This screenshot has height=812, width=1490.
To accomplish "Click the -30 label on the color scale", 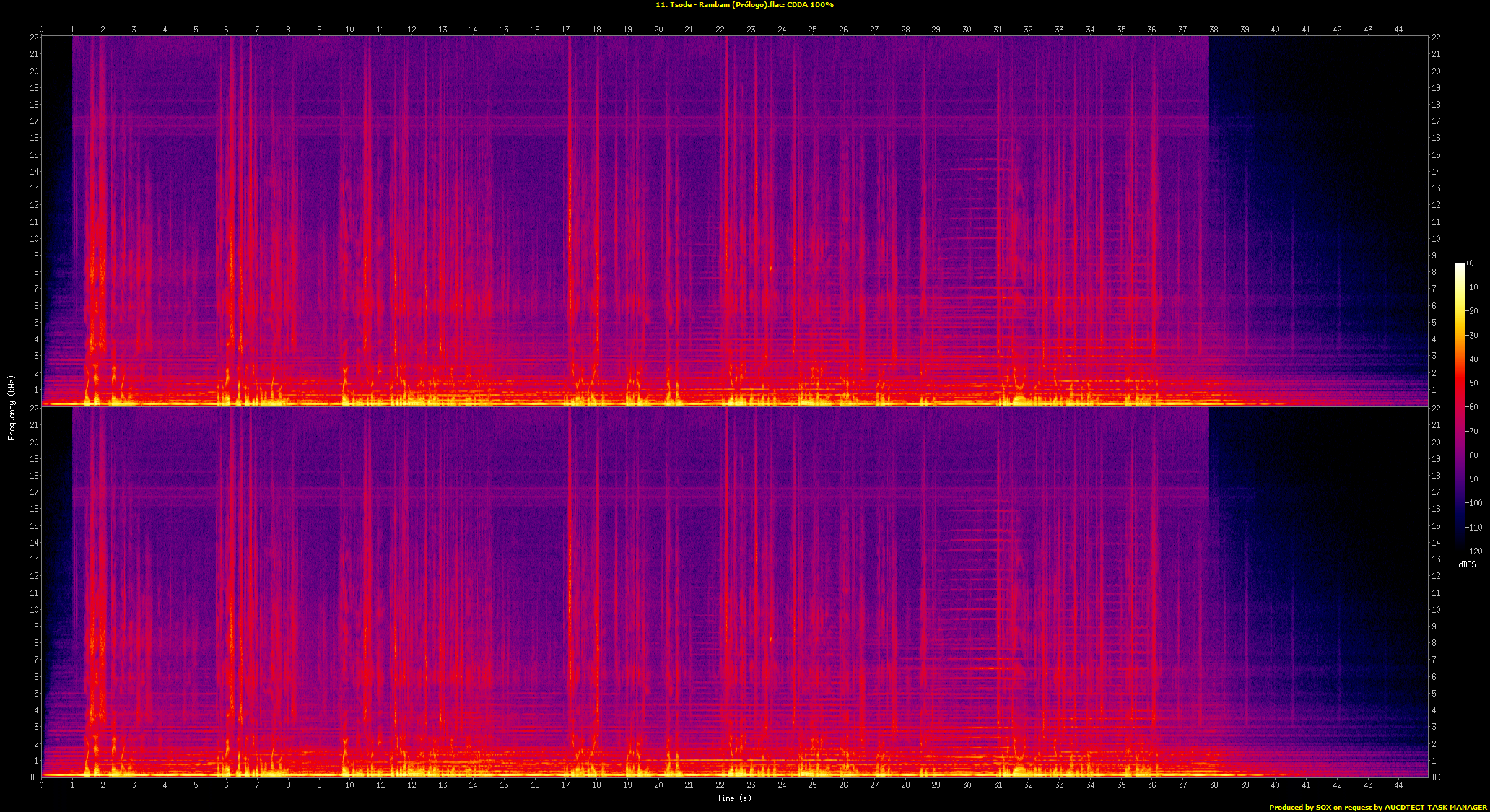I will click(x=1473, y=335).
